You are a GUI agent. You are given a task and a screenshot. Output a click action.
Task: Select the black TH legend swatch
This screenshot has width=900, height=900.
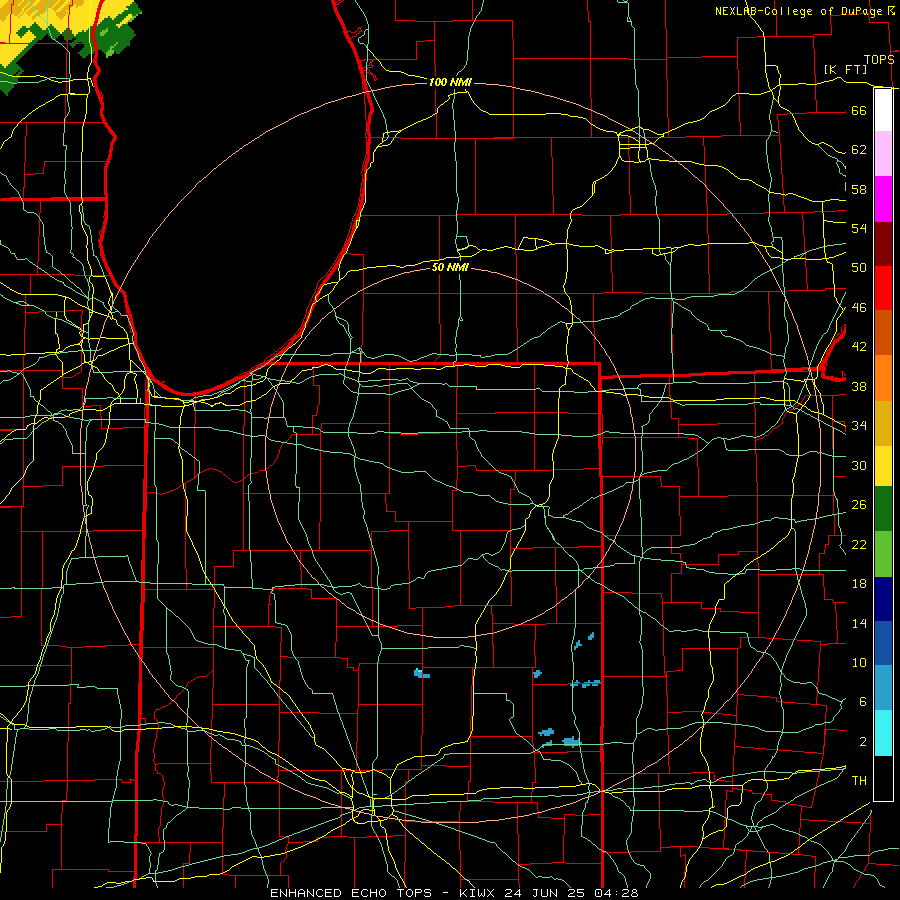coord(883,778)
